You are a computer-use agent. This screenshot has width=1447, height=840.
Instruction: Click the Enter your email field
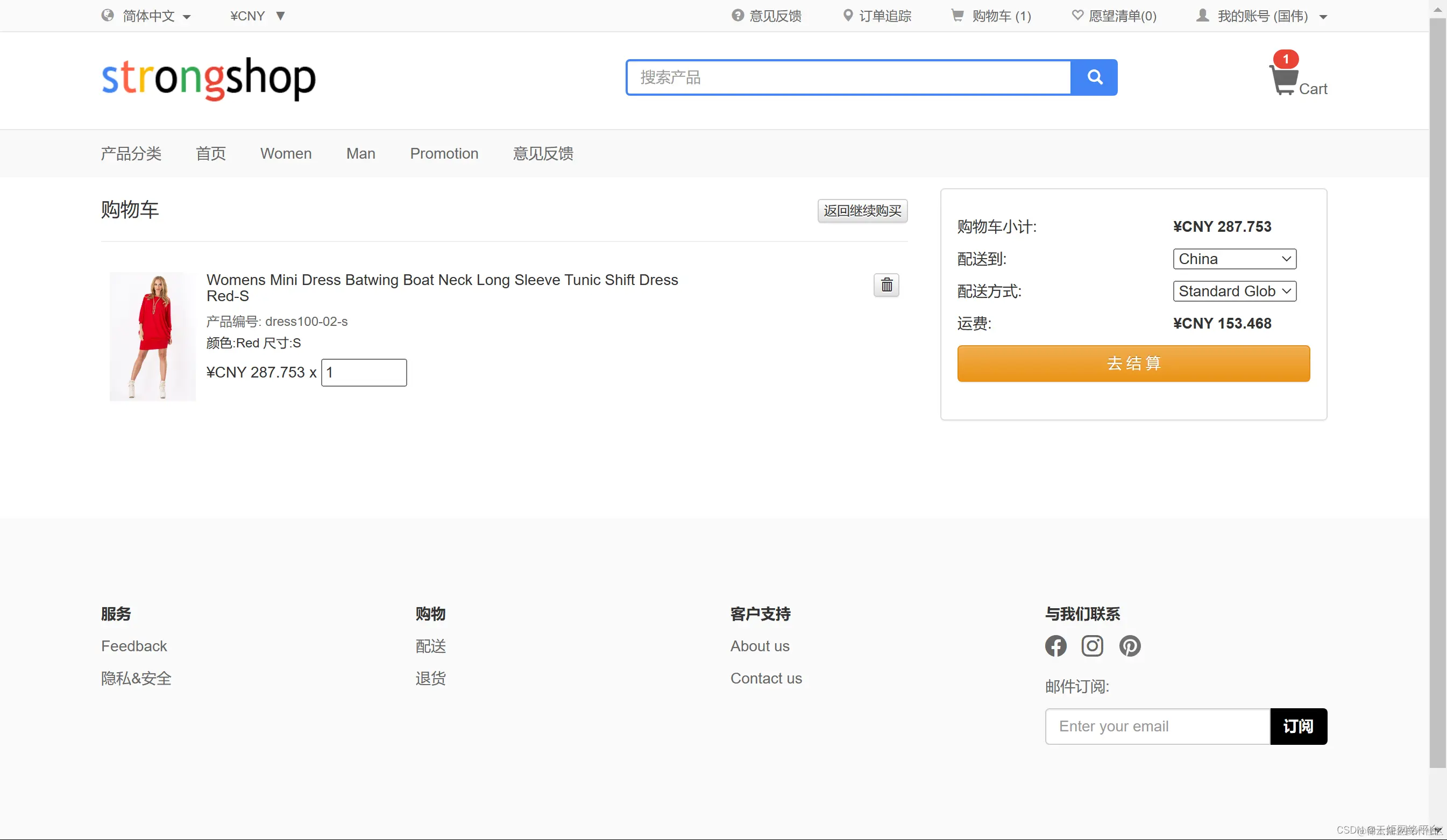(x=1157, y=727)
